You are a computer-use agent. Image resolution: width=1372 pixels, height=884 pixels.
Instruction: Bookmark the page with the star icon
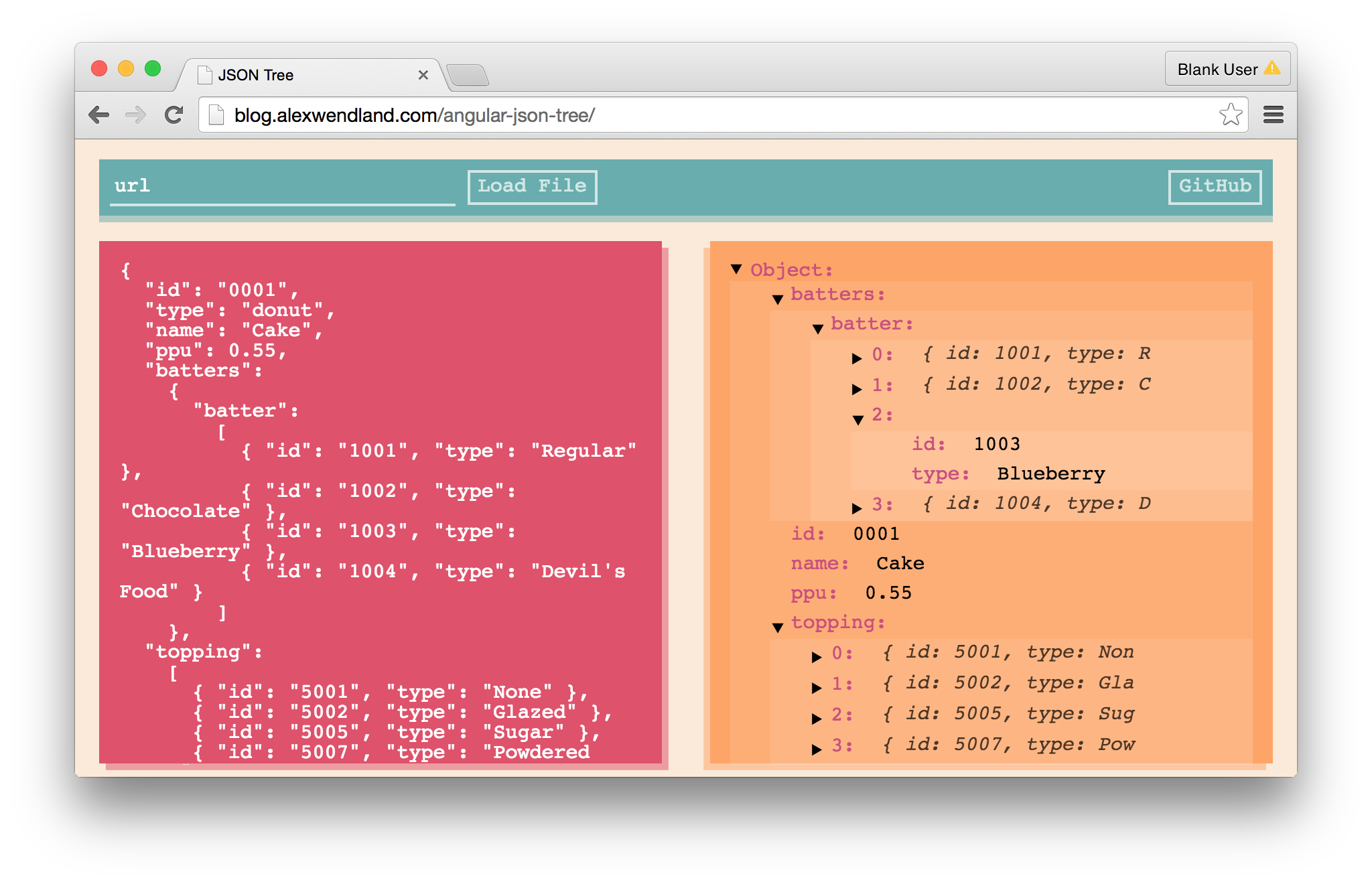click(x=1231, y=115)
